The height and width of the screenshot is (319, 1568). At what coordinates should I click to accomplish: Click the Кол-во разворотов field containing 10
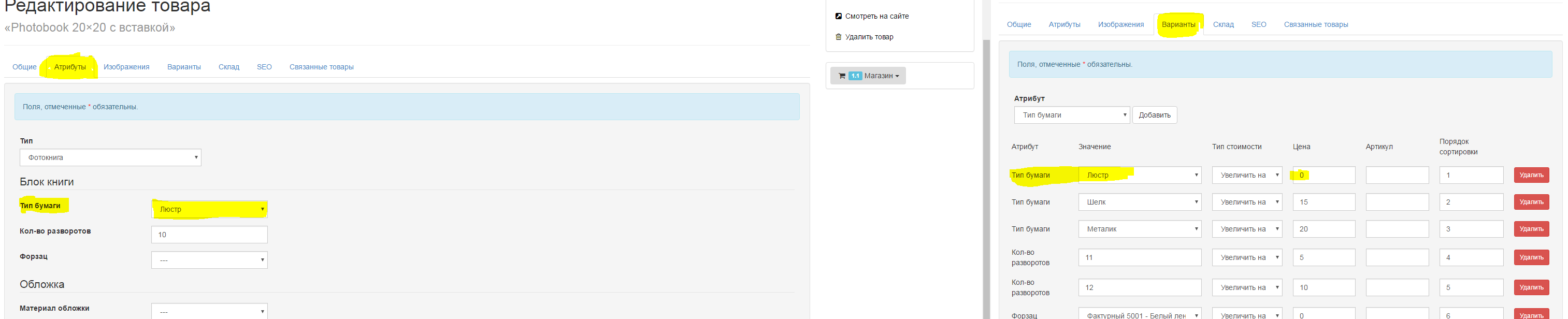tap(209, 235)
